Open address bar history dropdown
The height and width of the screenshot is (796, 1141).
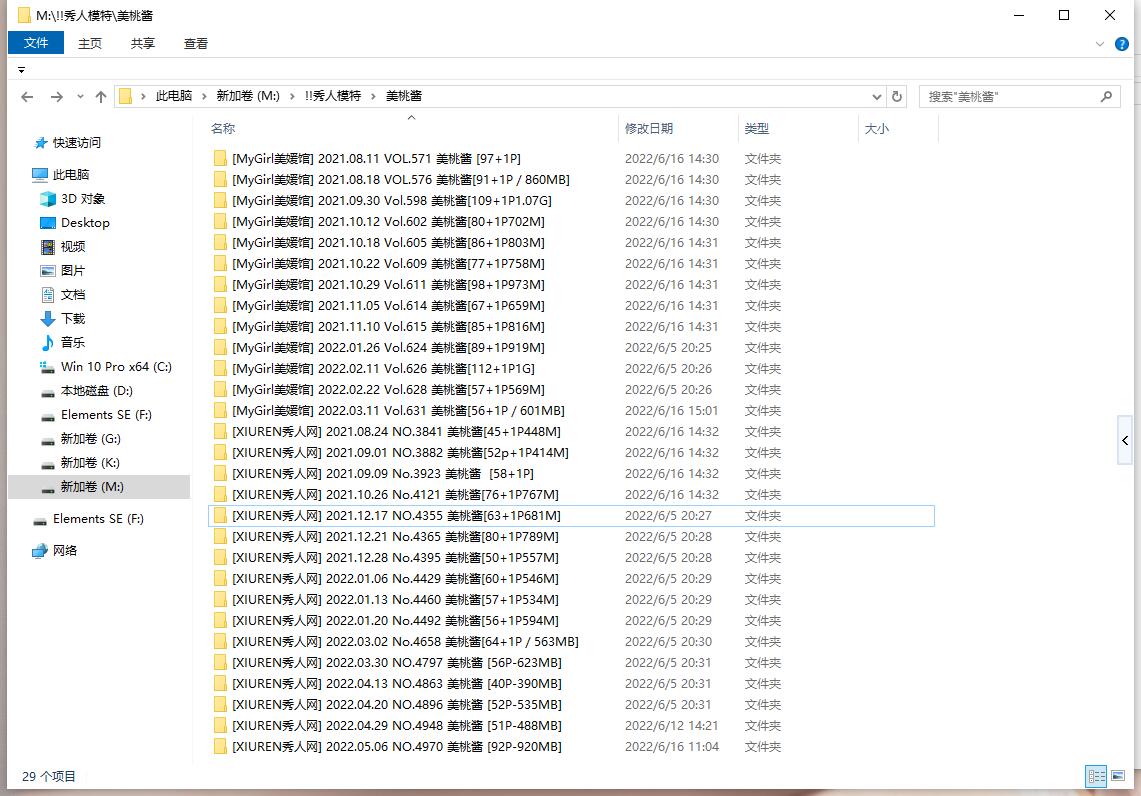[x=876, y=96]
